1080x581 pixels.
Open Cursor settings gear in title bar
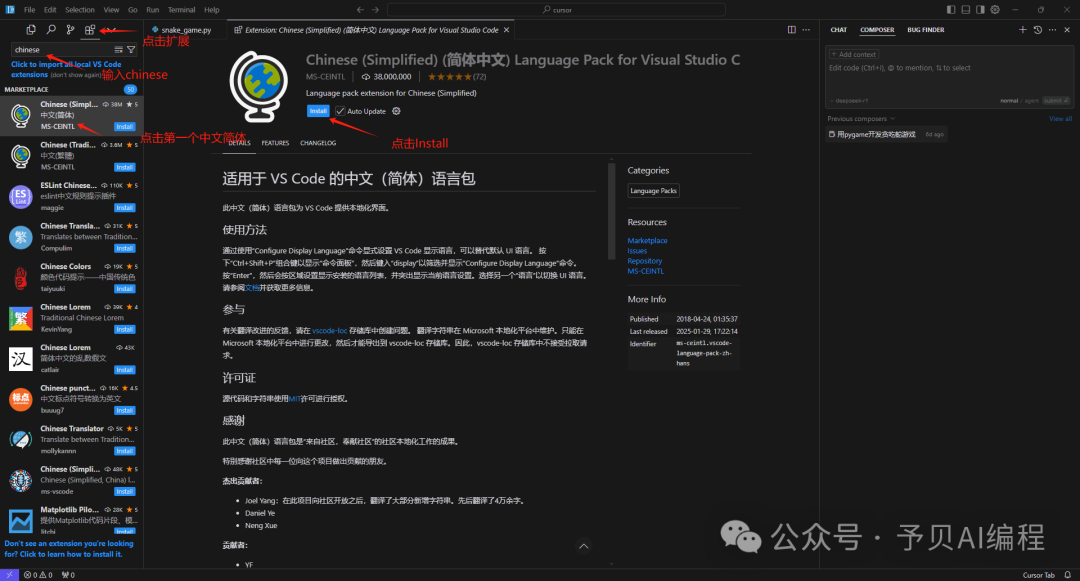click(x=995, y=10)
